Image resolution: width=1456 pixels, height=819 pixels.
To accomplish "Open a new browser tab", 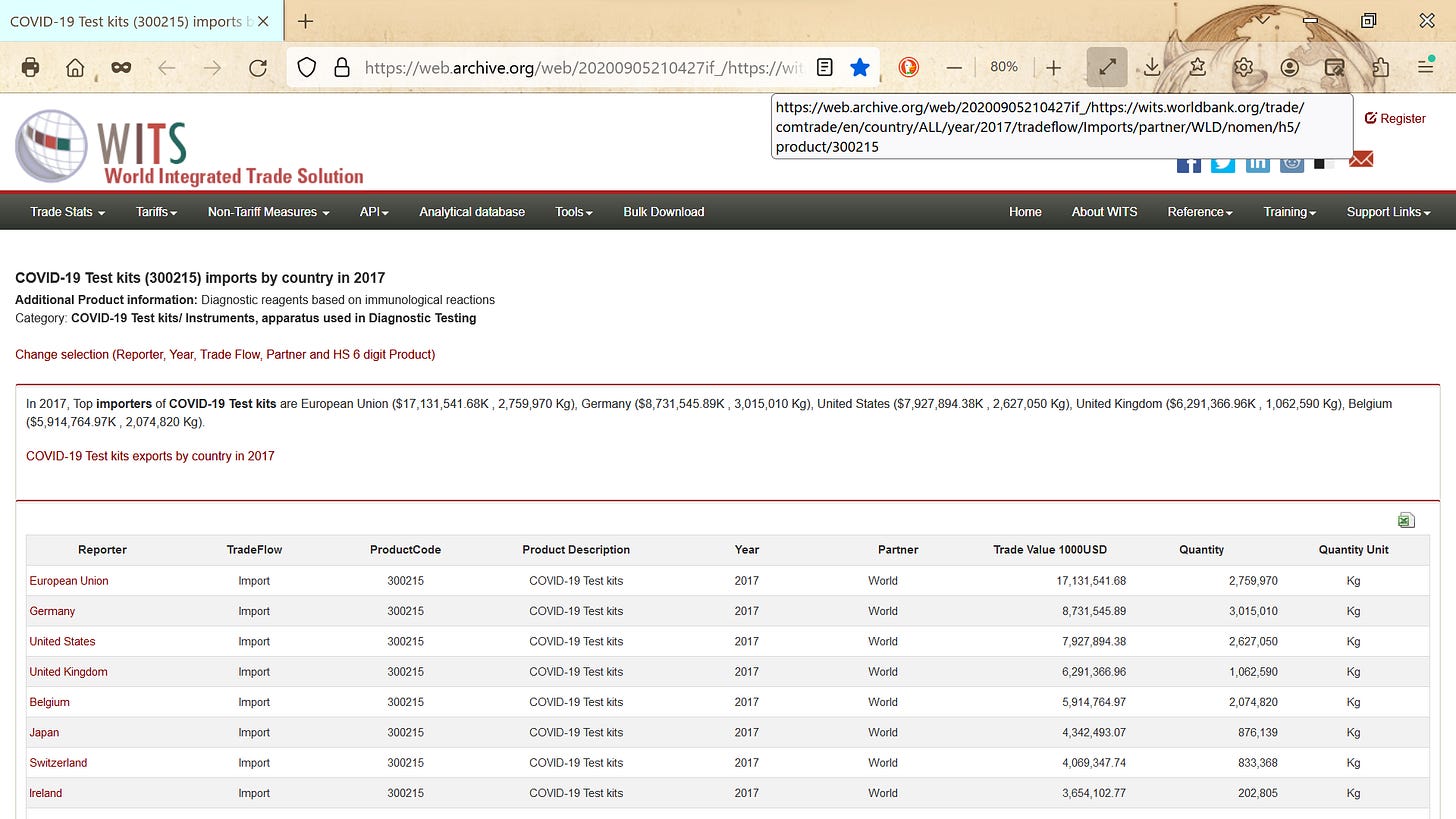I will [306, 21].
